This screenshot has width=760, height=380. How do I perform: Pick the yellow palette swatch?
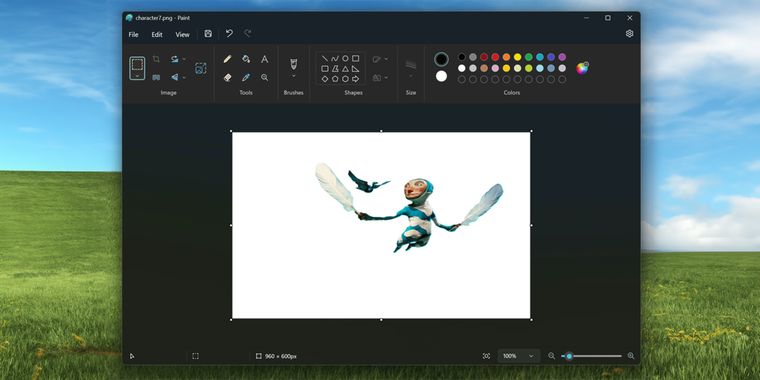[x=517, y=57]
